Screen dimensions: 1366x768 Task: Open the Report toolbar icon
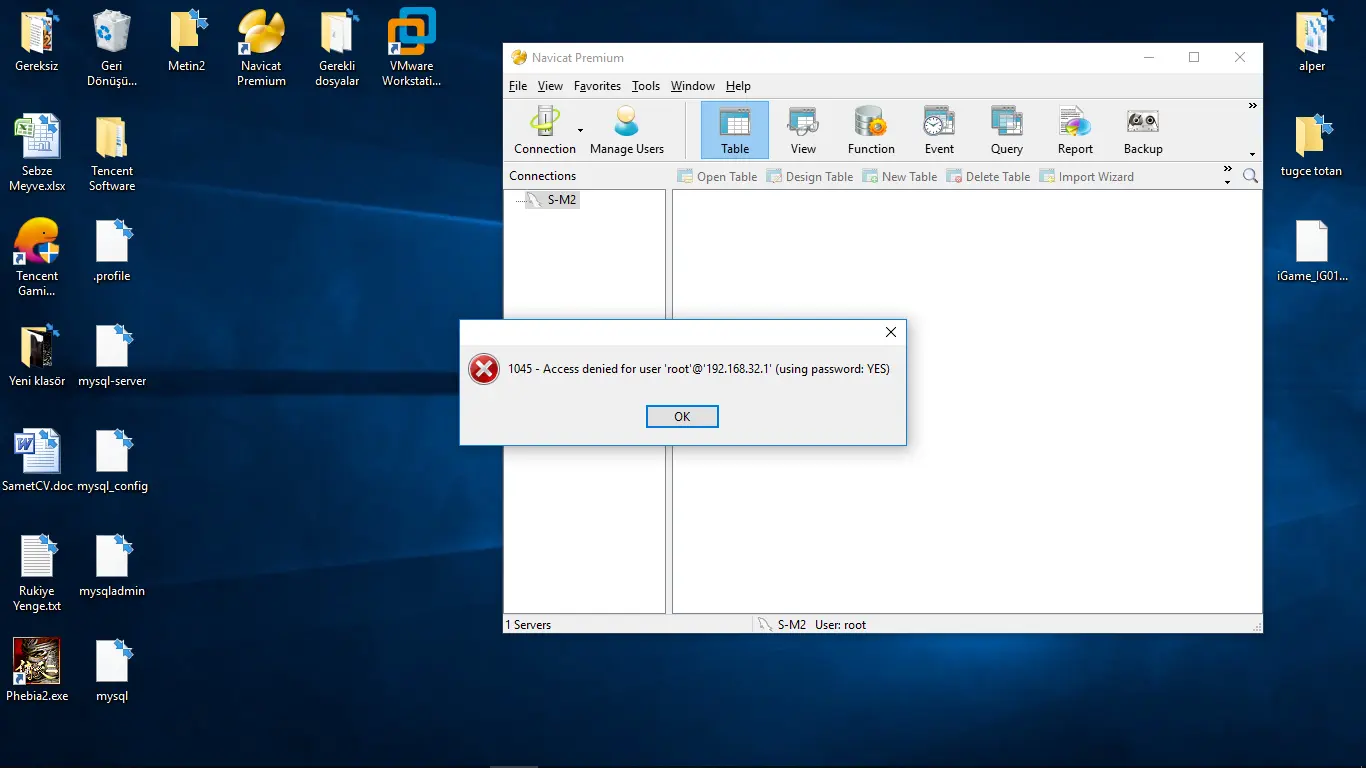[1075, 130]
